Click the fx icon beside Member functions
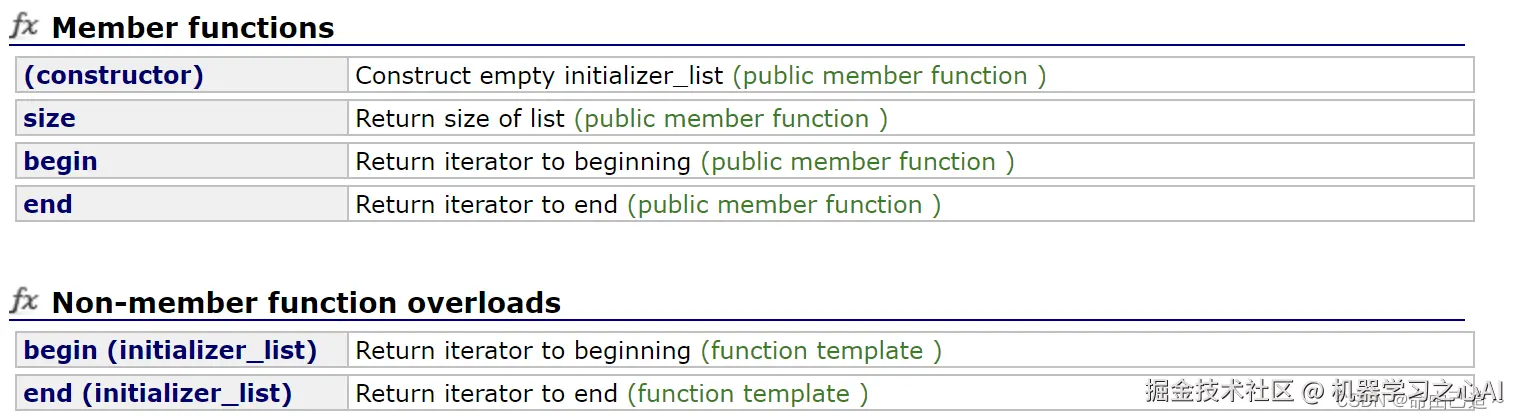 pyautogui.click(x=24, y=26)
